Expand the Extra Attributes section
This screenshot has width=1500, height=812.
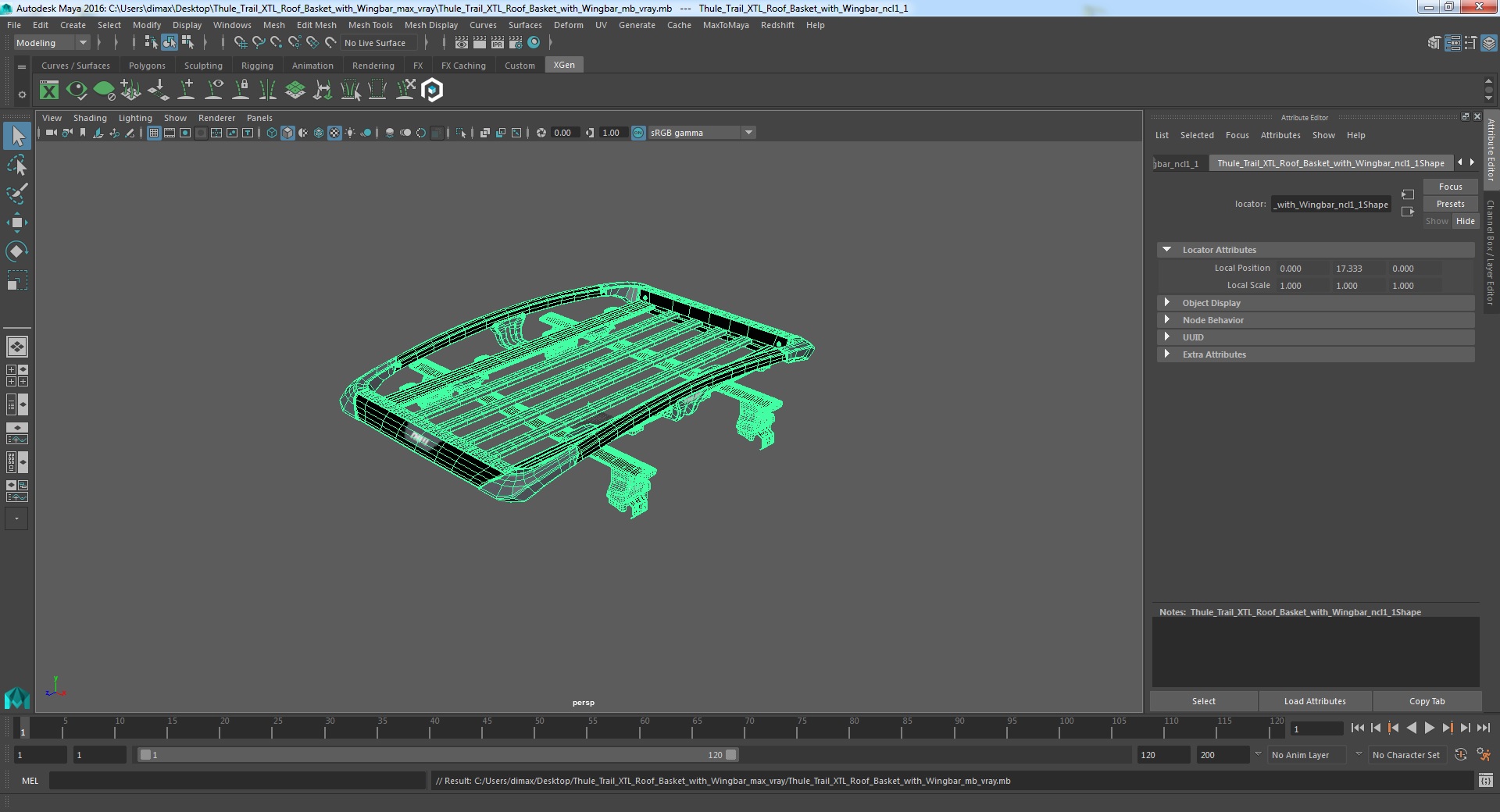[1167, 354]
